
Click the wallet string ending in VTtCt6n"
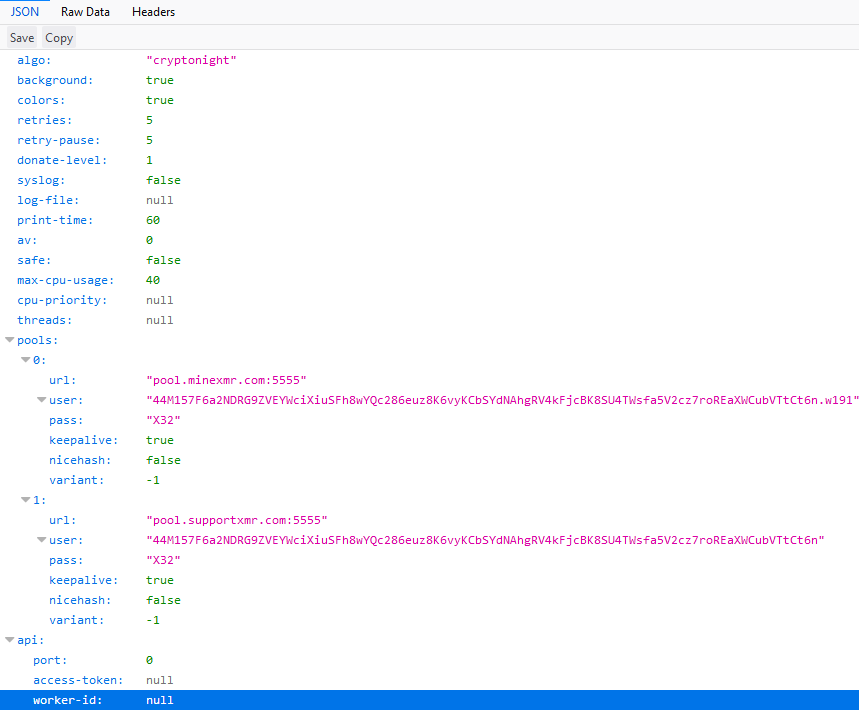(485, 540)
